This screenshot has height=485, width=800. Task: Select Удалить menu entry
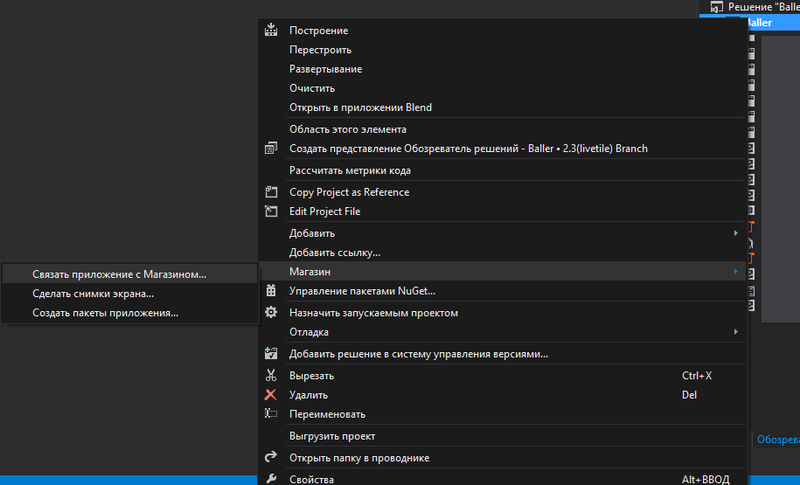tap(503, 395)
